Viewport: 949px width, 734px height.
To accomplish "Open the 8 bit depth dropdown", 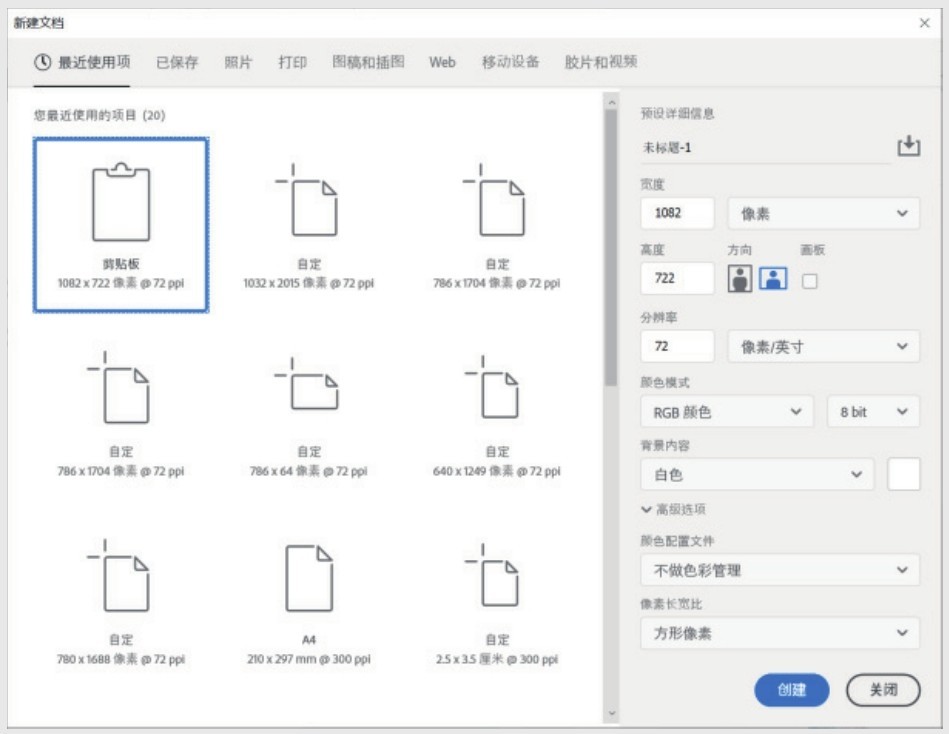I will (x=873, y=412).
